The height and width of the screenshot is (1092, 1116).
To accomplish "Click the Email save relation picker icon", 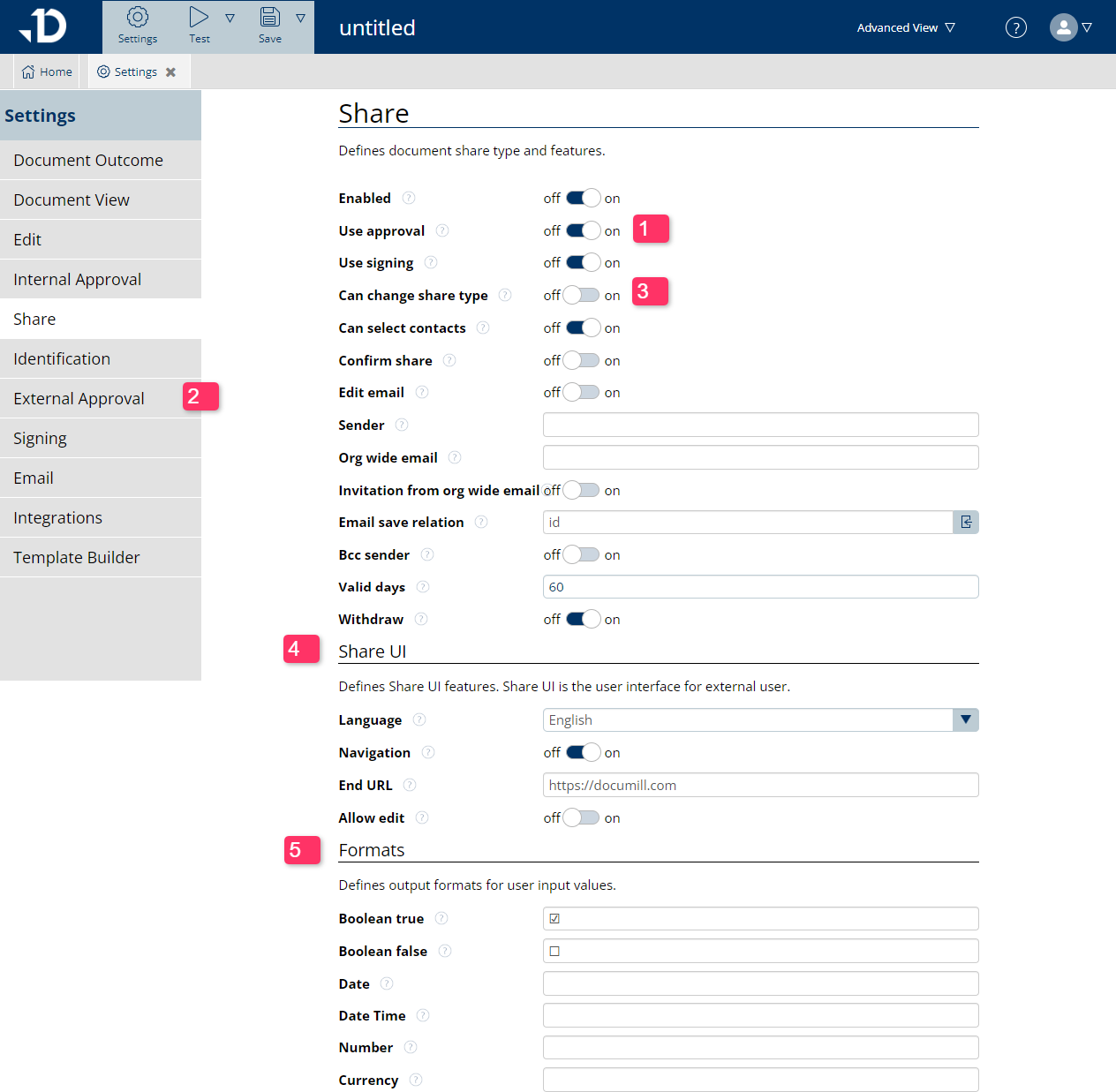I will (966, 523).
